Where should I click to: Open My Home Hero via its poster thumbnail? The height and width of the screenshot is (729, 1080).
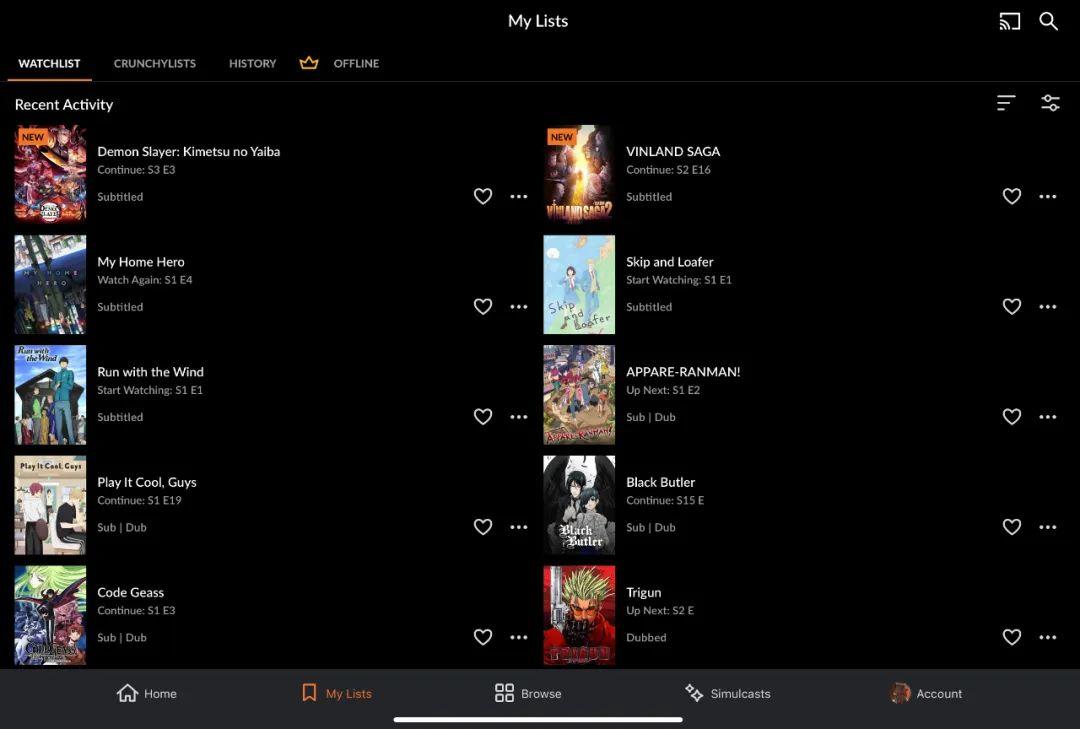coord(50,283)
